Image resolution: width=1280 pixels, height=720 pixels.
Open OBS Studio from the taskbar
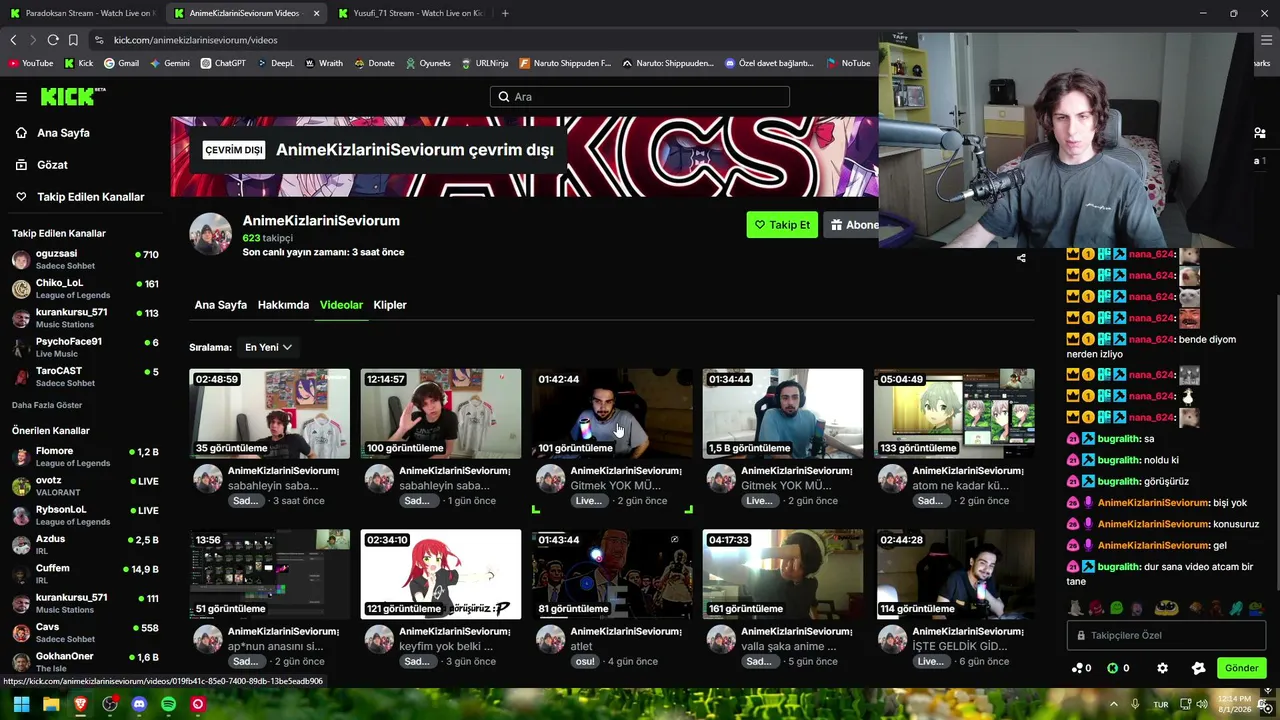click(110, 704)
